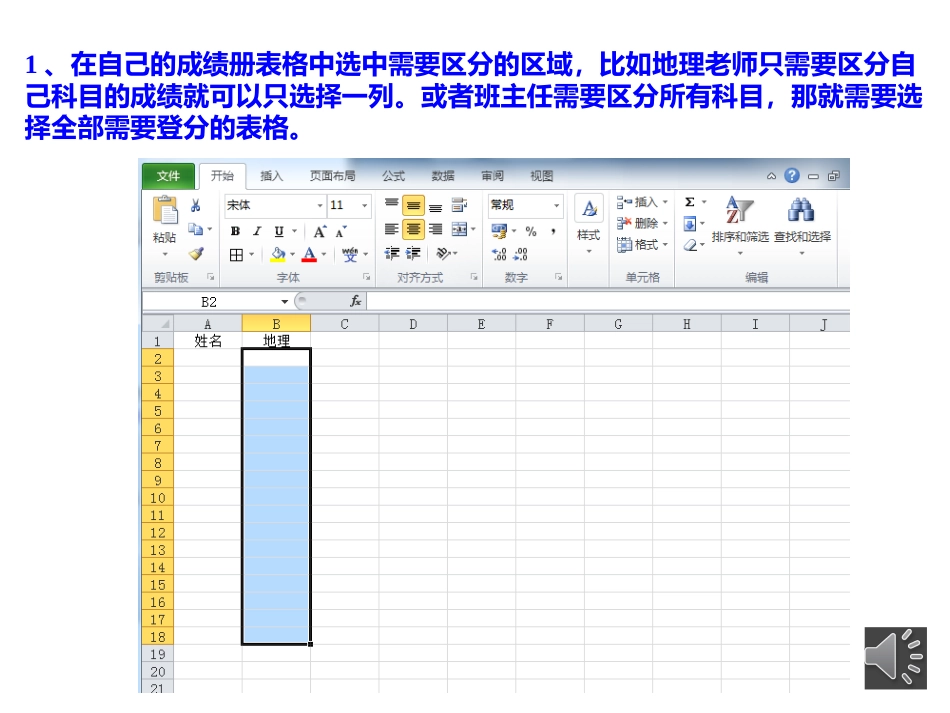Open the number format 常规 dropdown
This screenshot has width=950, height=713.
556,205
